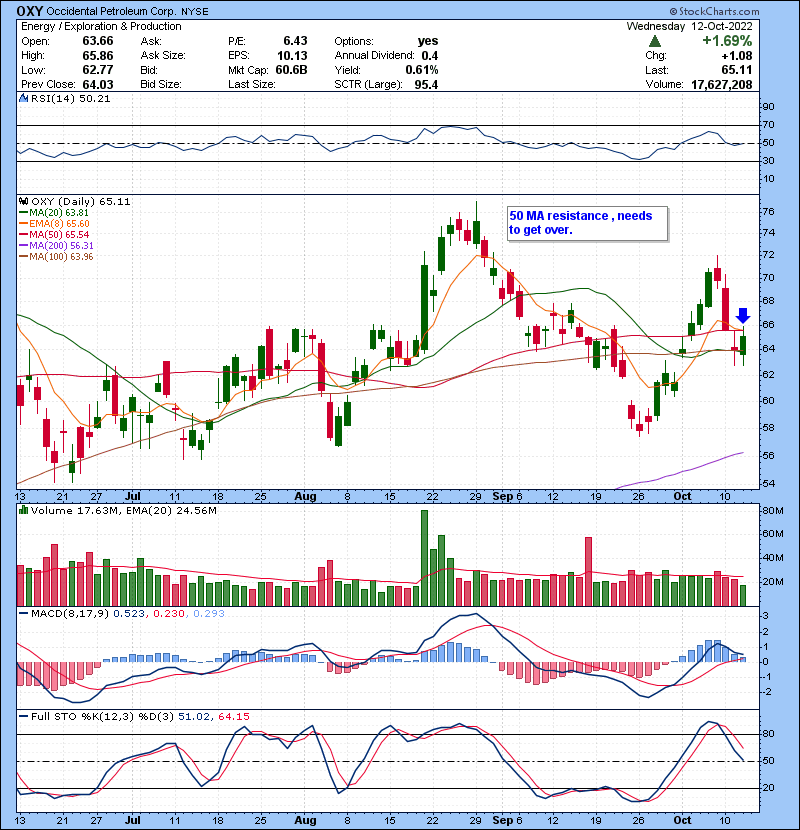Click the EMA(20) 24.56M volume legend
This screenshot has width=800, height=830.
(170, 510)
